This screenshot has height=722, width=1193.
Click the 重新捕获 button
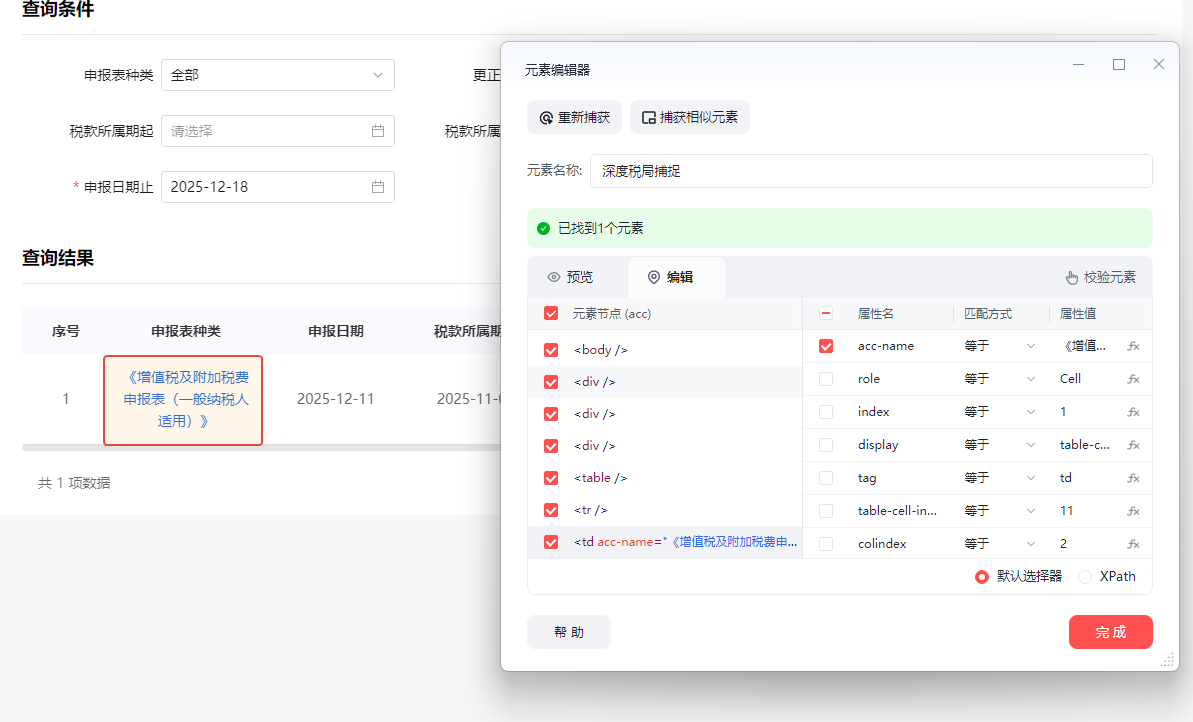(x=574, y=117)
